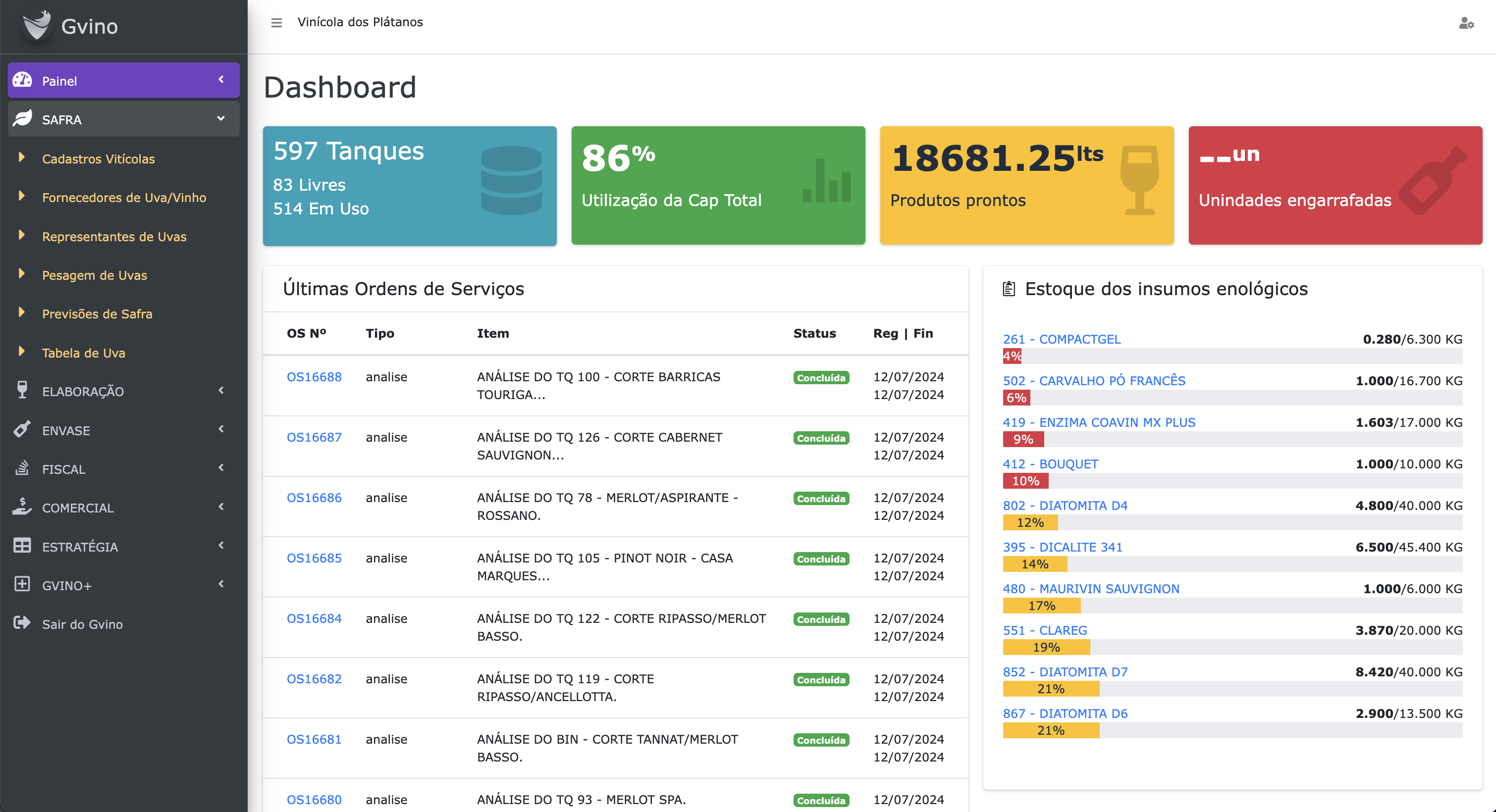Open service order OS16680
Screen dimensions: 1496x812
pos(314,800)
